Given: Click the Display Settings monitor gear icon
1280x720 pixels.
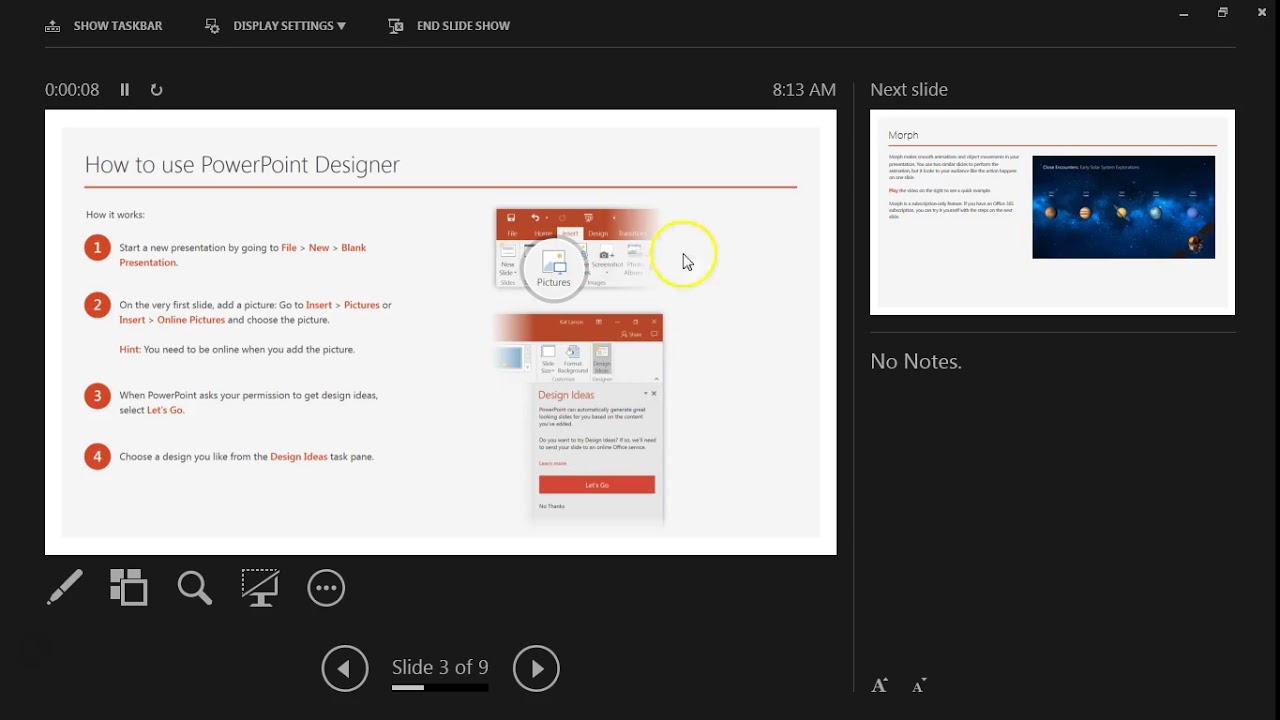Looking at the screenshot, I should pyautogui.click(x=212, y=26).
